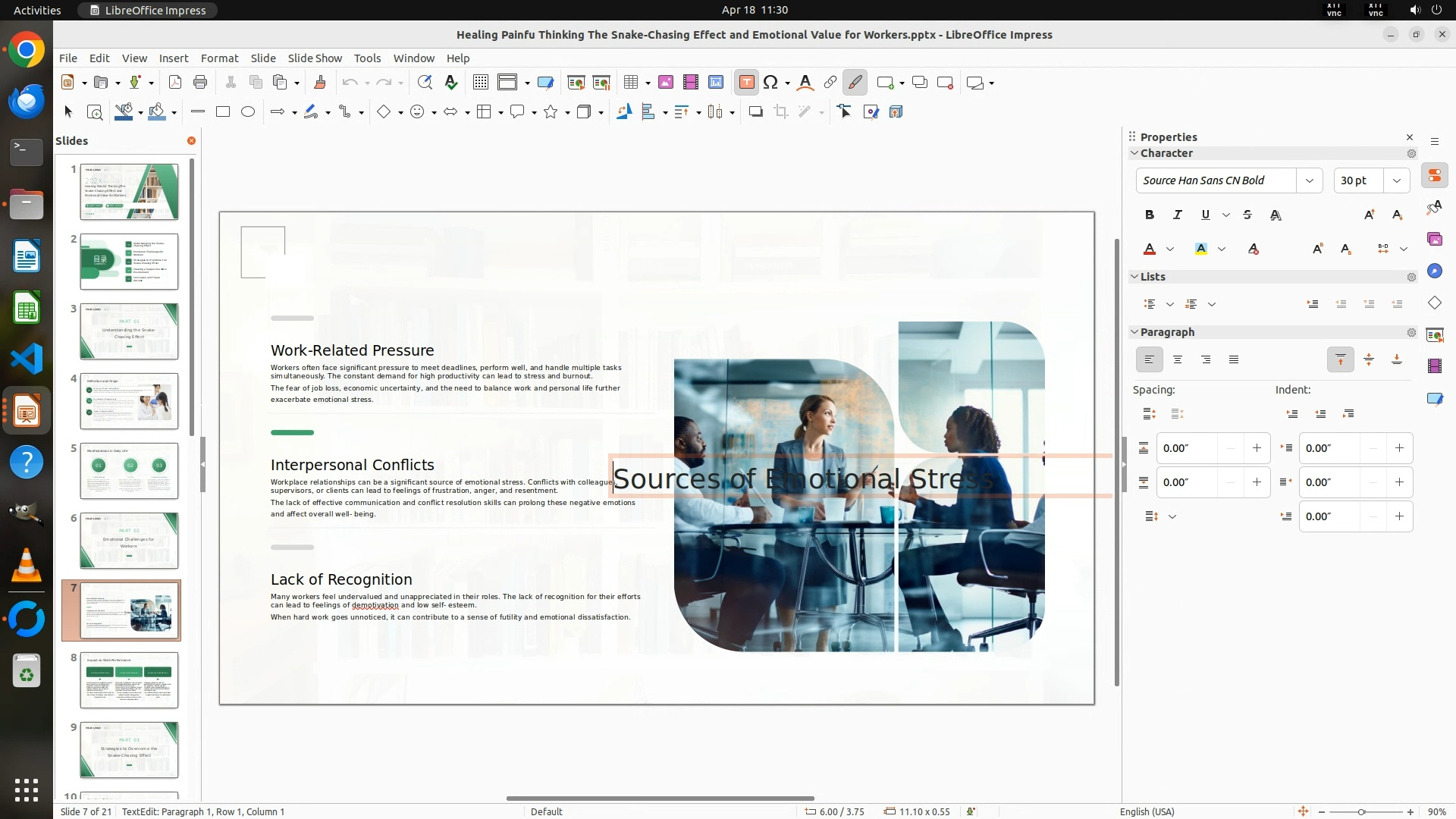Select the Rectangle shape tool
Screen dimensions: 1456x819
[223, 112]
